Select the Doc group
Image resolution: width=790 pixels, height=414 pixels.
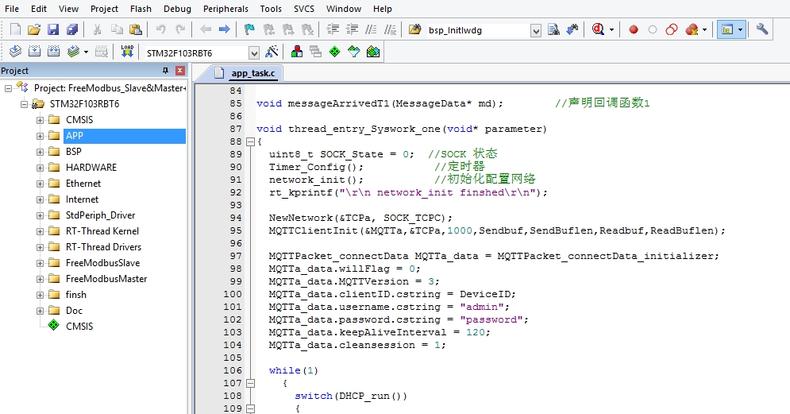pos(74,310)
